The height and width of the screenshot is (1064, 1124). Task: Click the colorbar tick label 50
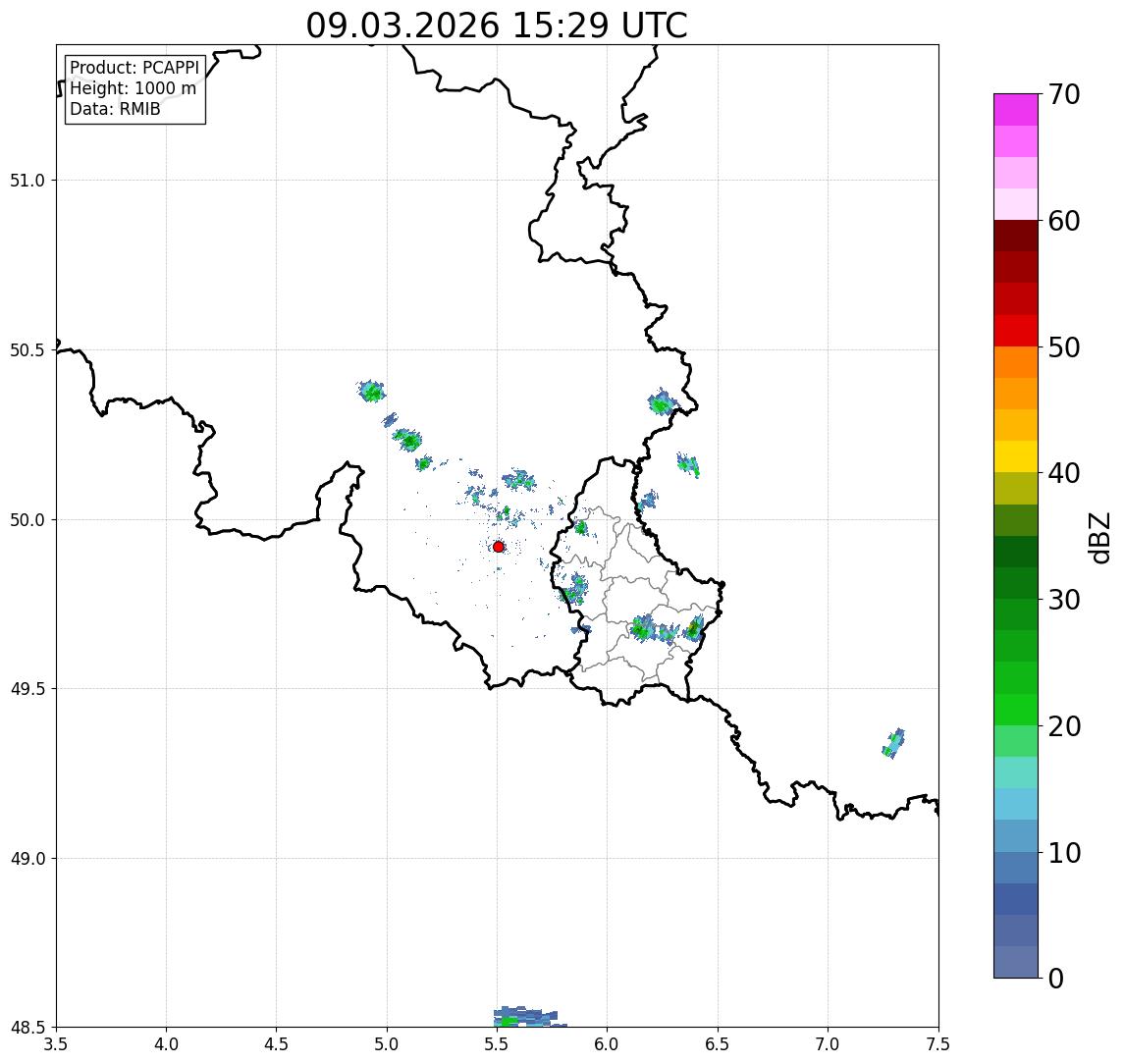click(1064, 347)
